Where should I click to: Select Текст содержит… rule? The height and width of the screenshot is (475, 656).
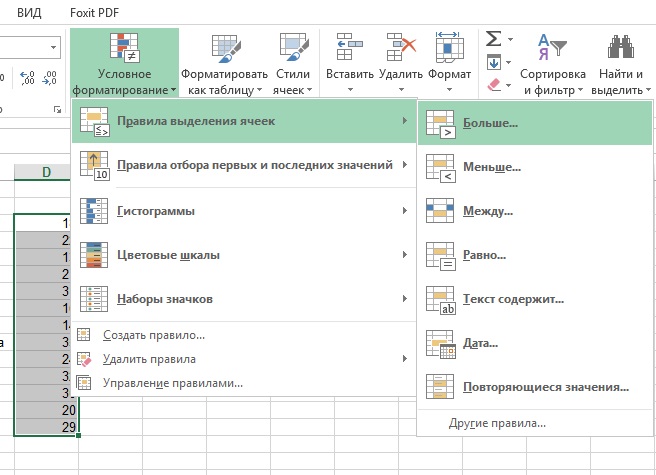pos(535,299)
